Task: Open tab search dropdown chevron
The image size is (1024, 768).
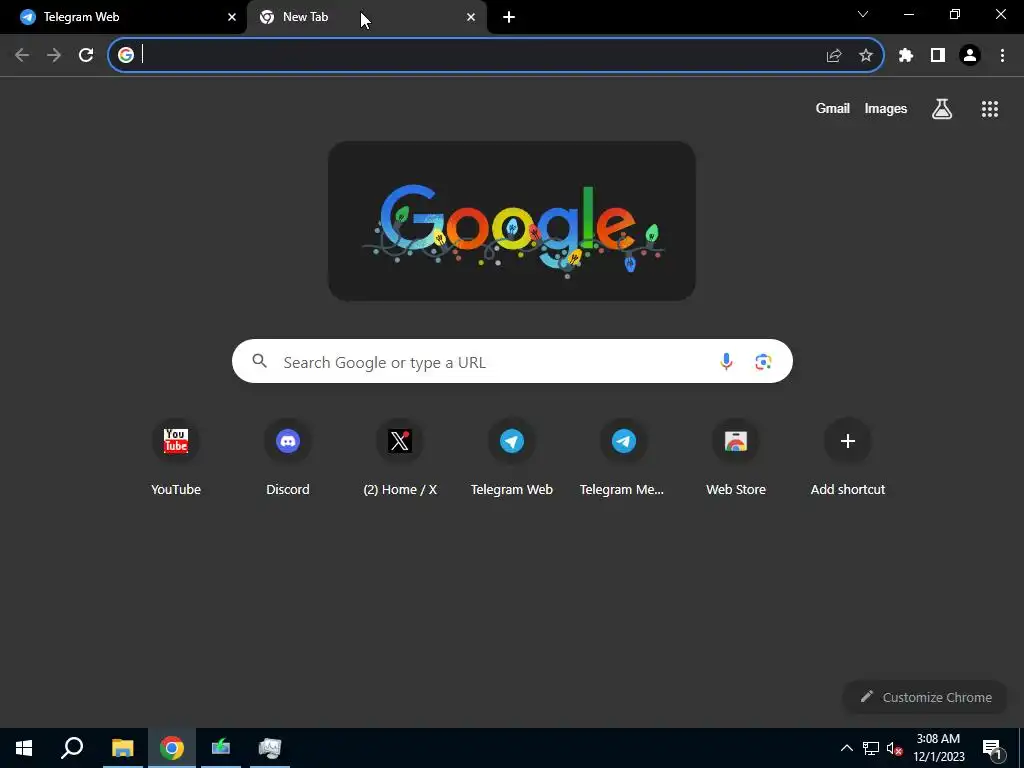Action: (863, 14)
